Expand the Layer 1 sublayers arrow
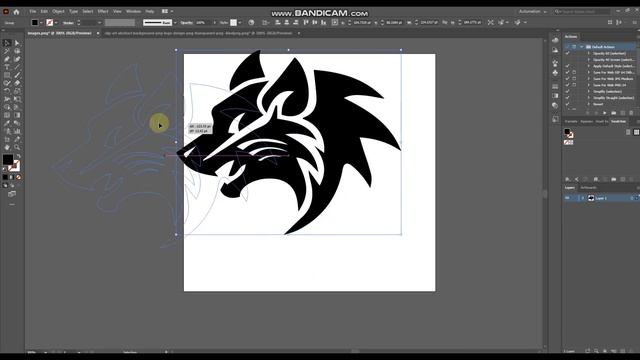Screen dimensions: 640x360 click(x=583, y=198)
